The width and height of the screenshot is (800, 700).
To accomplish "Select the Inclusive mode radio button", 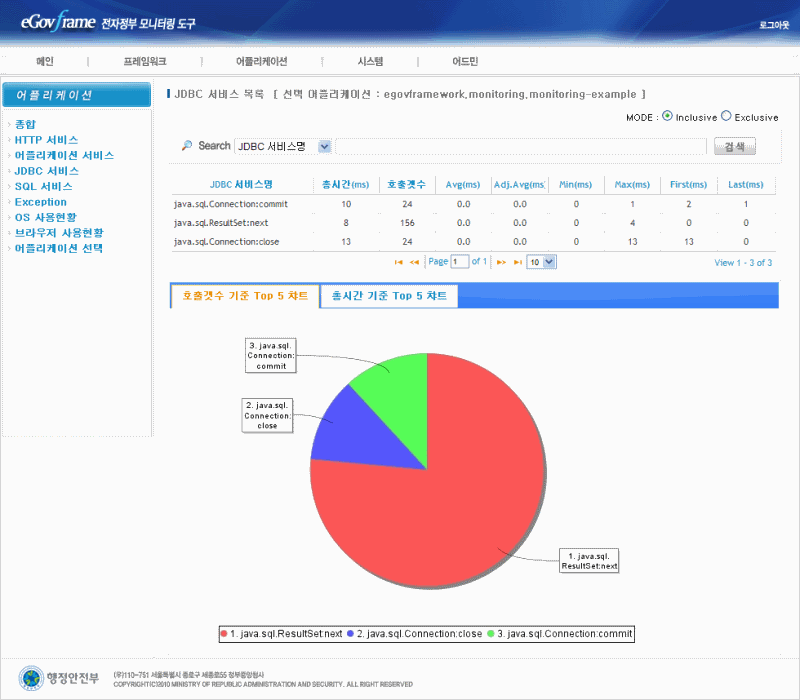I will [668, 116].
